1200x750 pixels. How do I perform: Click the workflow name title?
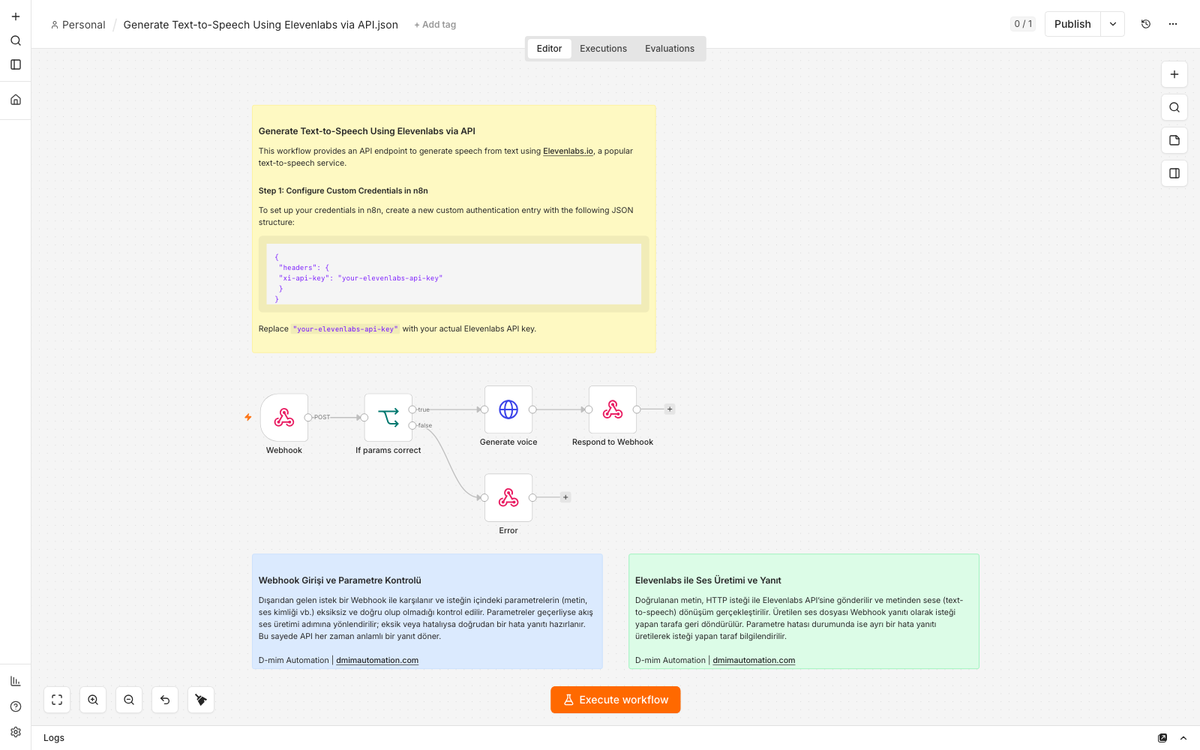point(261,24)
